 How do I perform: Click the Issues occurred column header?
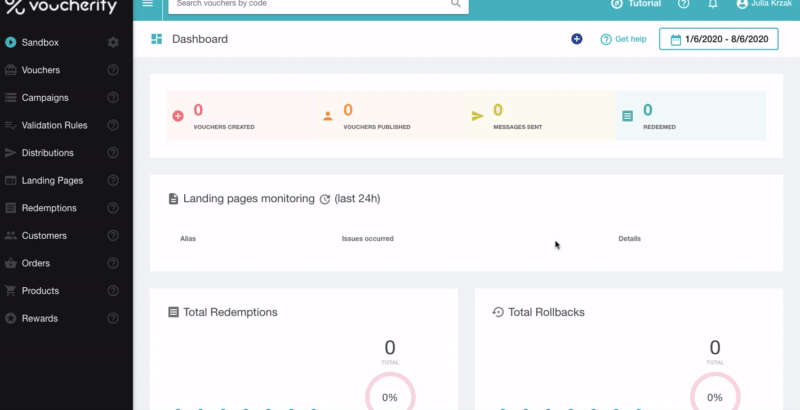(367, 239)
